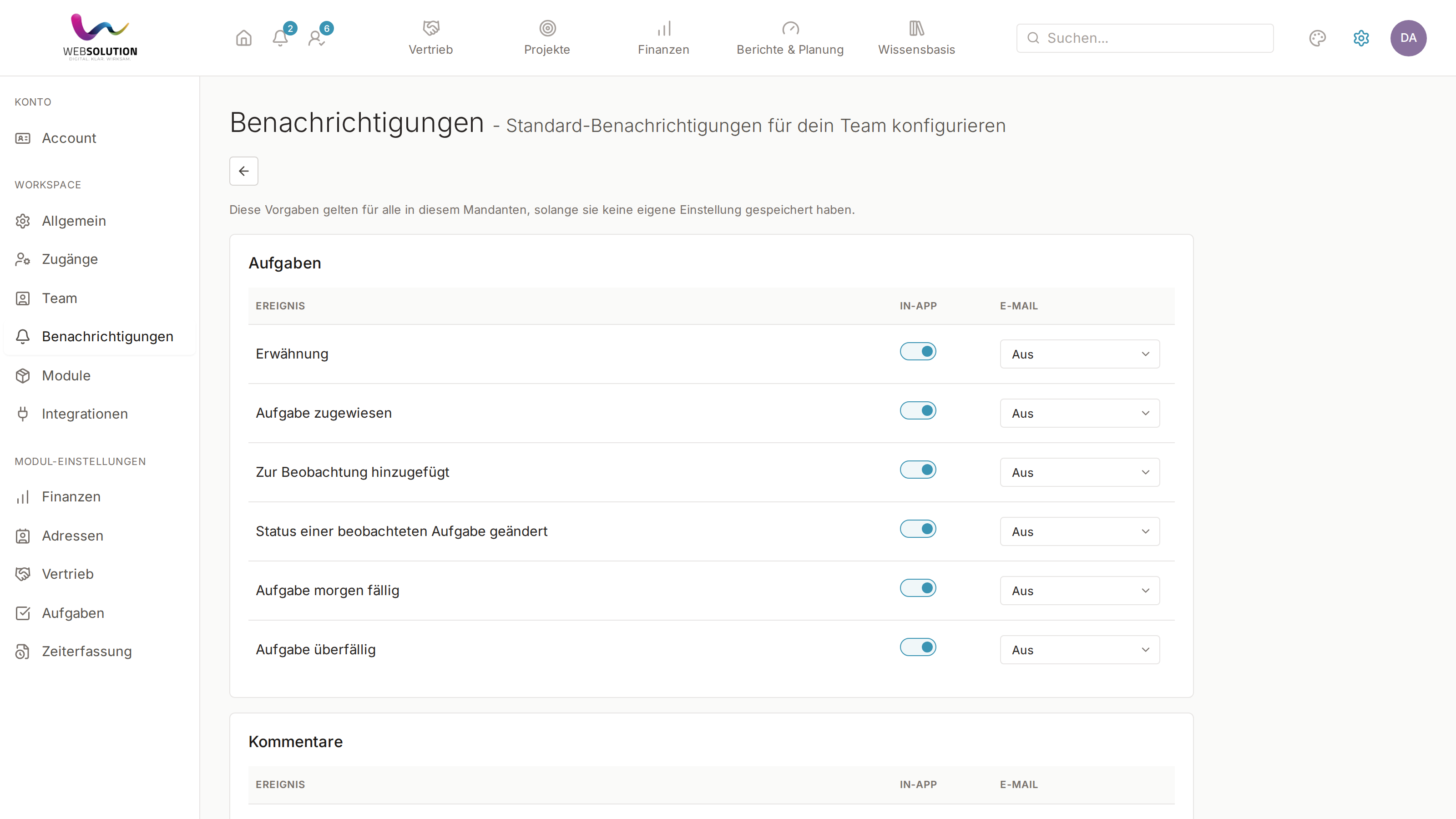This screenshot has height=819, width=1456.
Task: Open E-Mail dropdown for Zur Beobachtung hinzugefügt
Action: [1080, 473]
